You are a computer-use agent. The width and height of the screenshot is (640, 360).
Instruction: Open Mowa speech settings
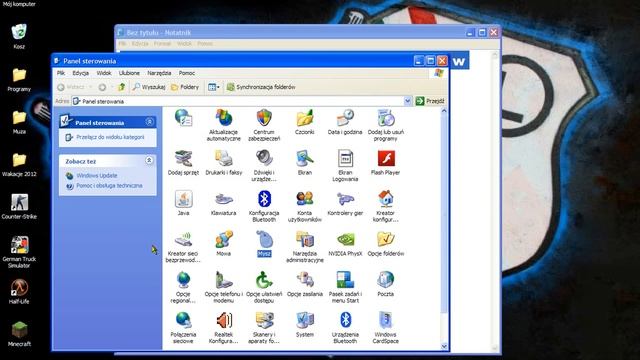[x=224, y=243]
